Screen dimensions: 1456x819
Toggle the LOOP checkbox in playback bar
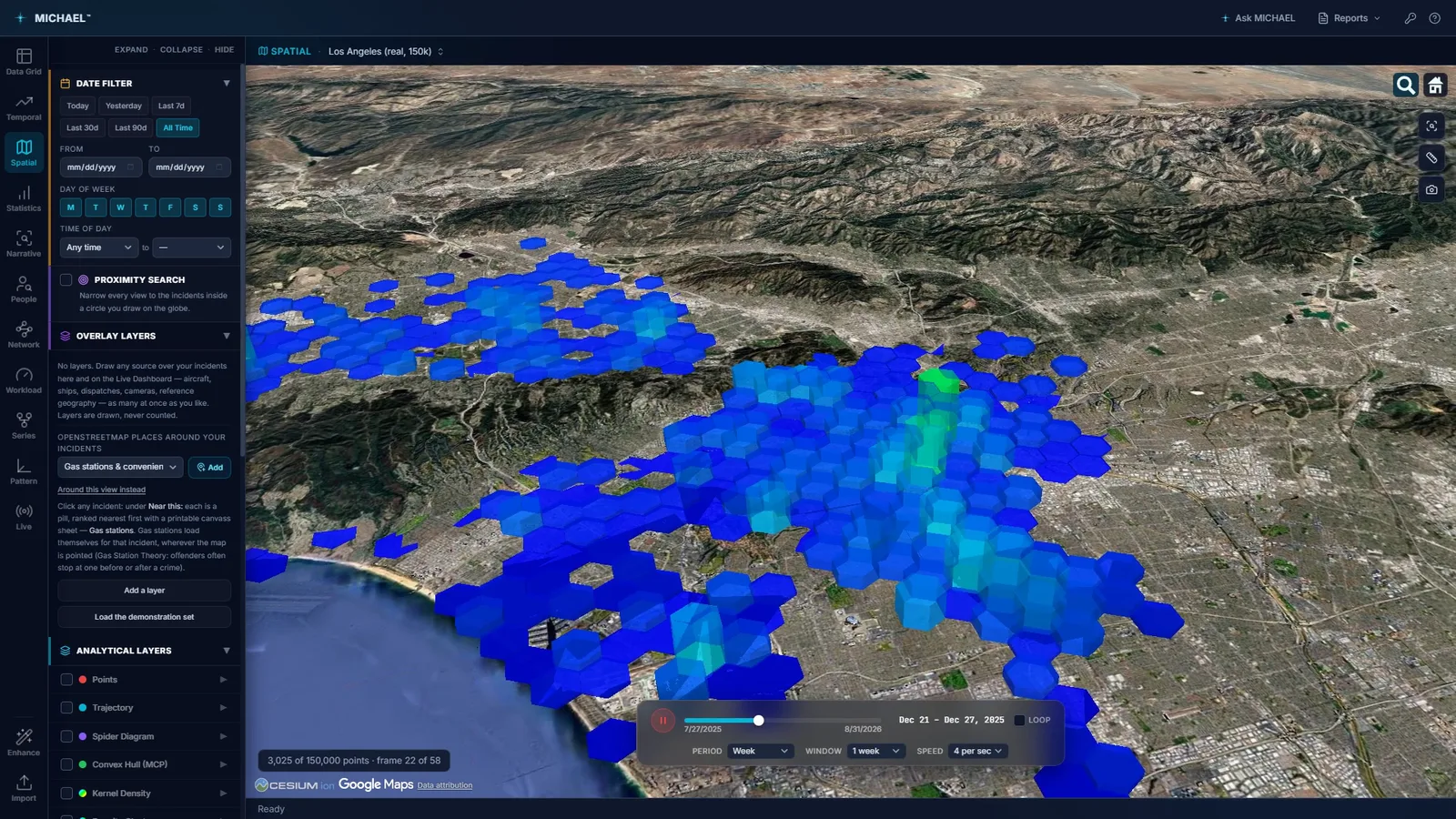[1019, 720]
